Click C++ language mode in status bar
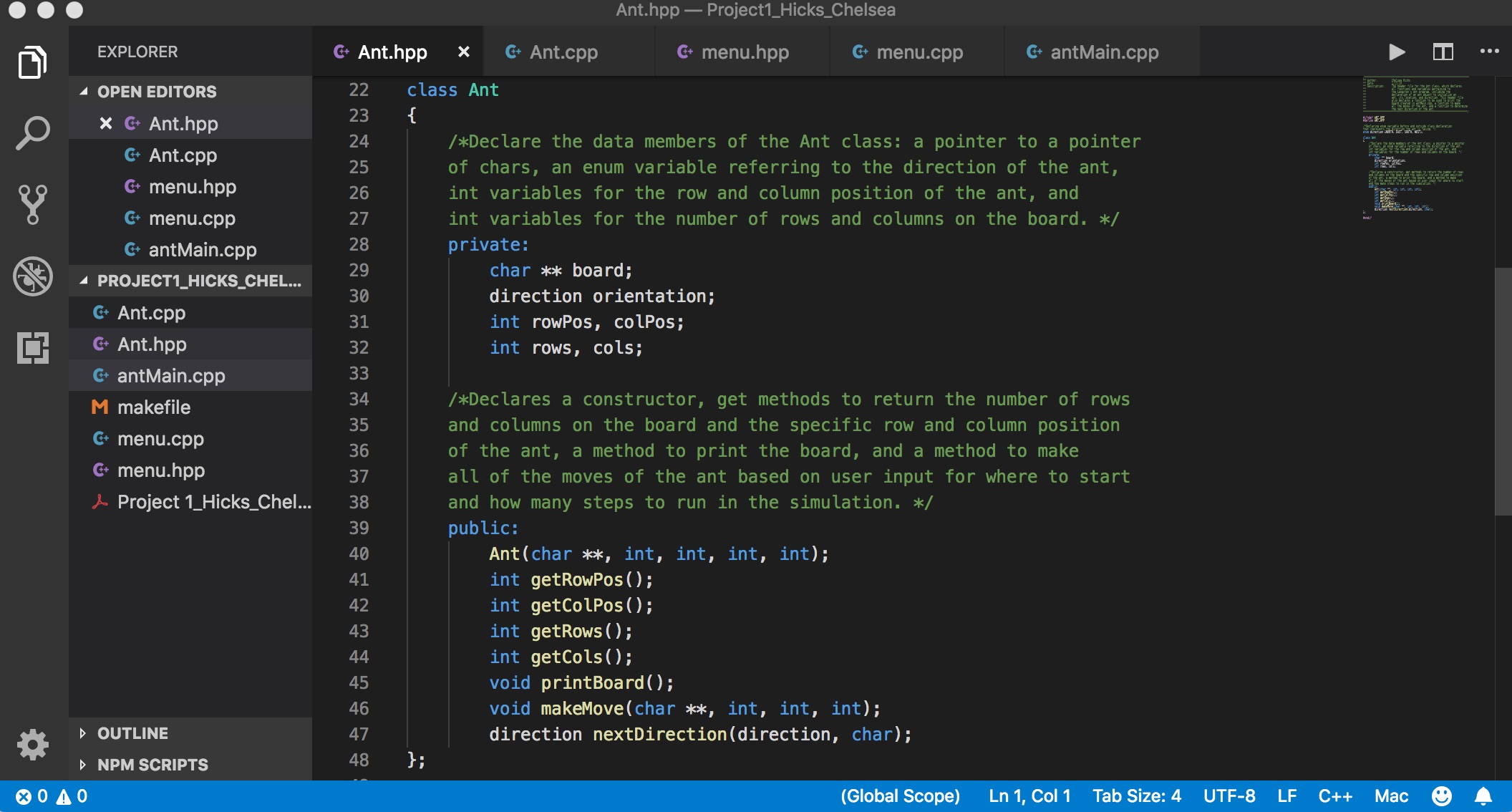 coord(1334,796)
